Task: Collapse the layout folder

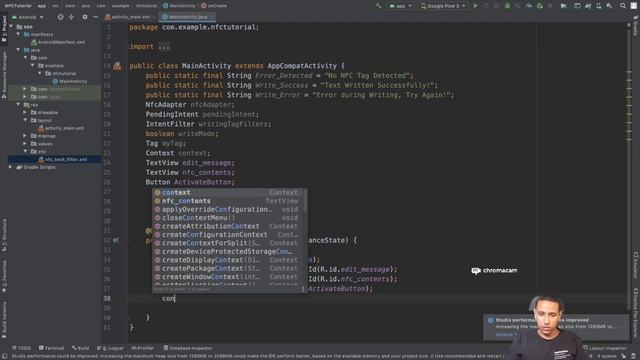Action: point(25,120)
